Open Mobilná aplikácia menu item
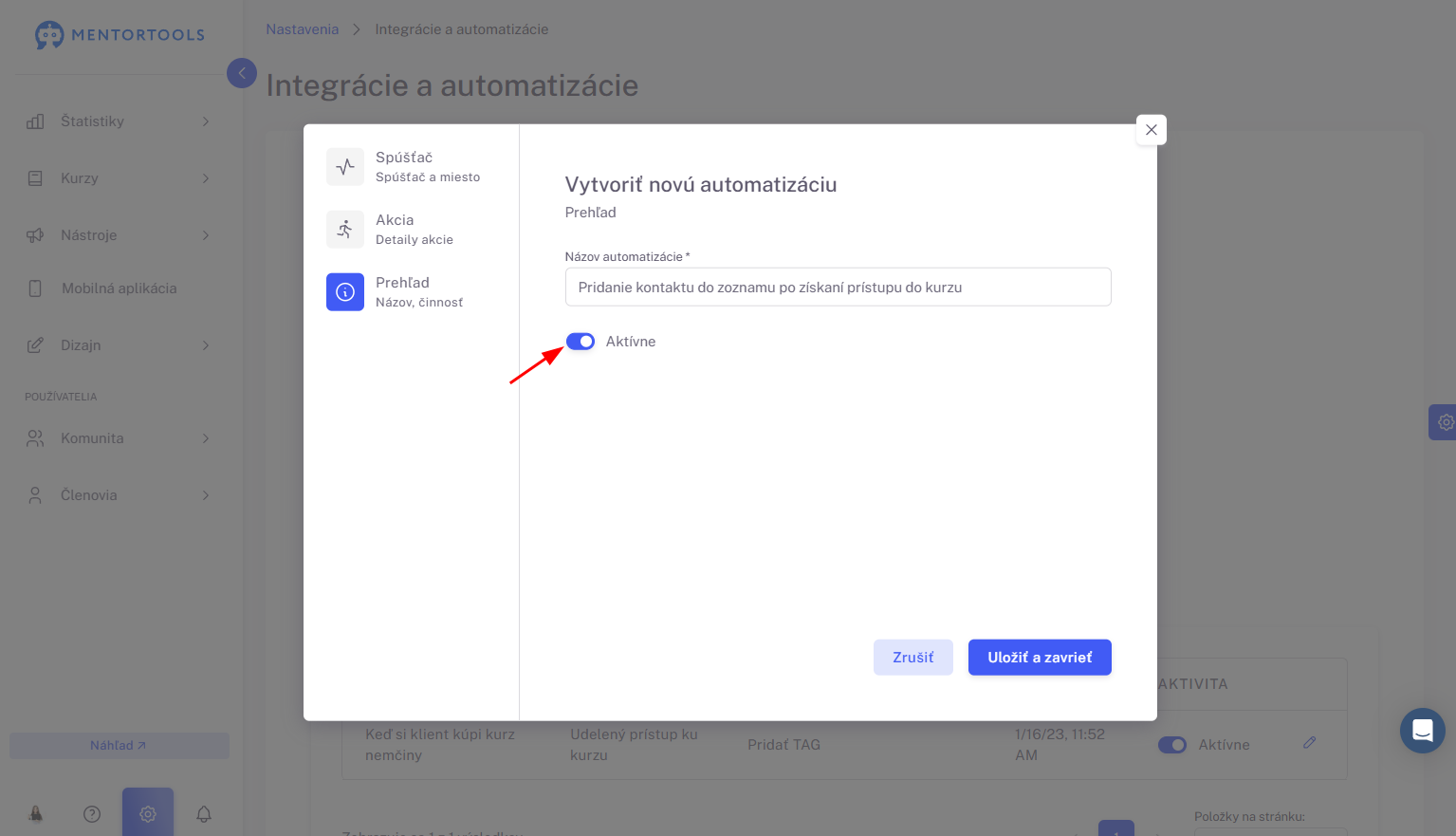Screen dimensions: 1456x836 click(x=118, y=288)
